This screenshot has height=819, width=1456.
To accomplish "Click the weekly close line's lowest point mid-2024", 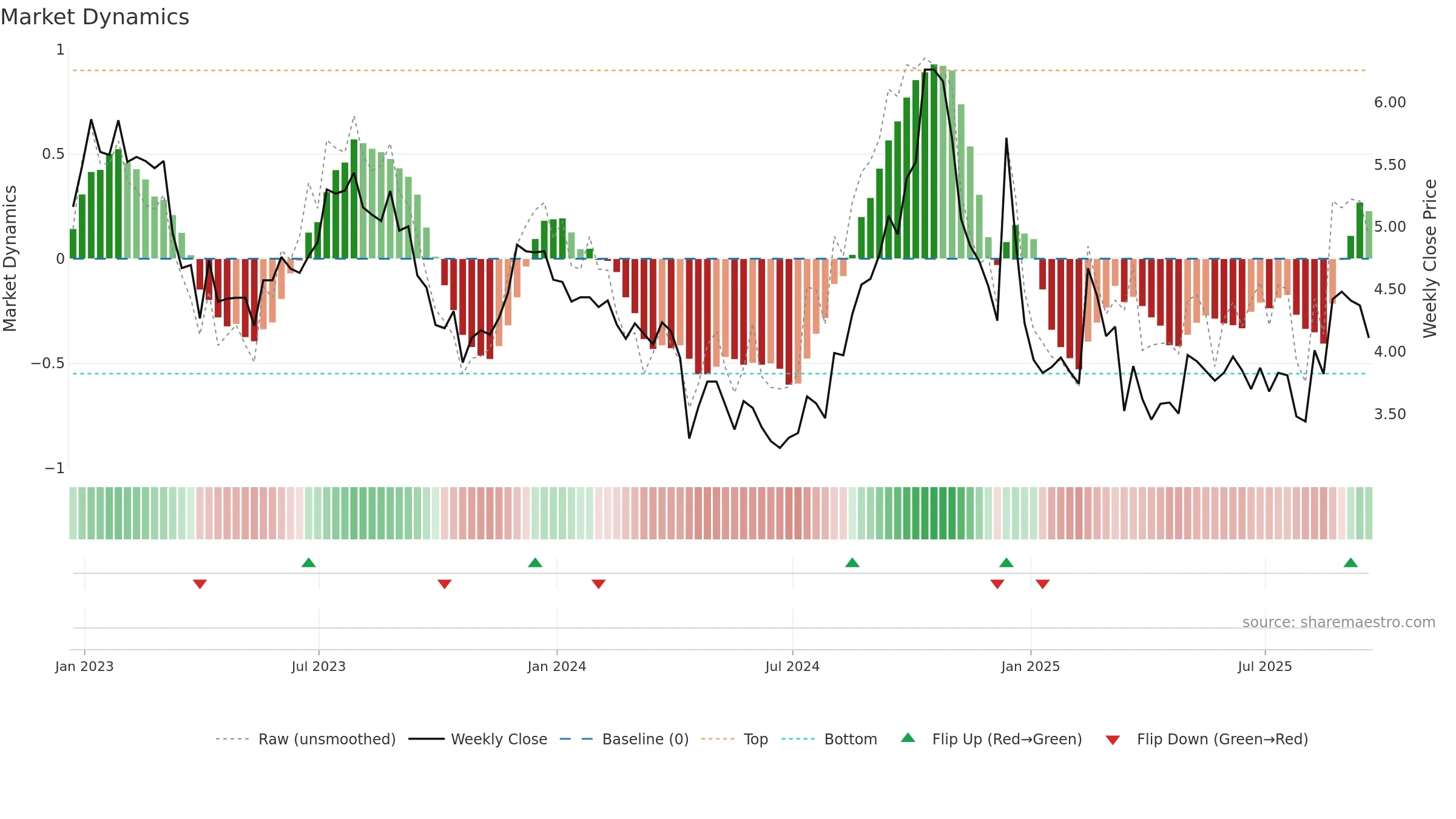I will pos(780,448).
